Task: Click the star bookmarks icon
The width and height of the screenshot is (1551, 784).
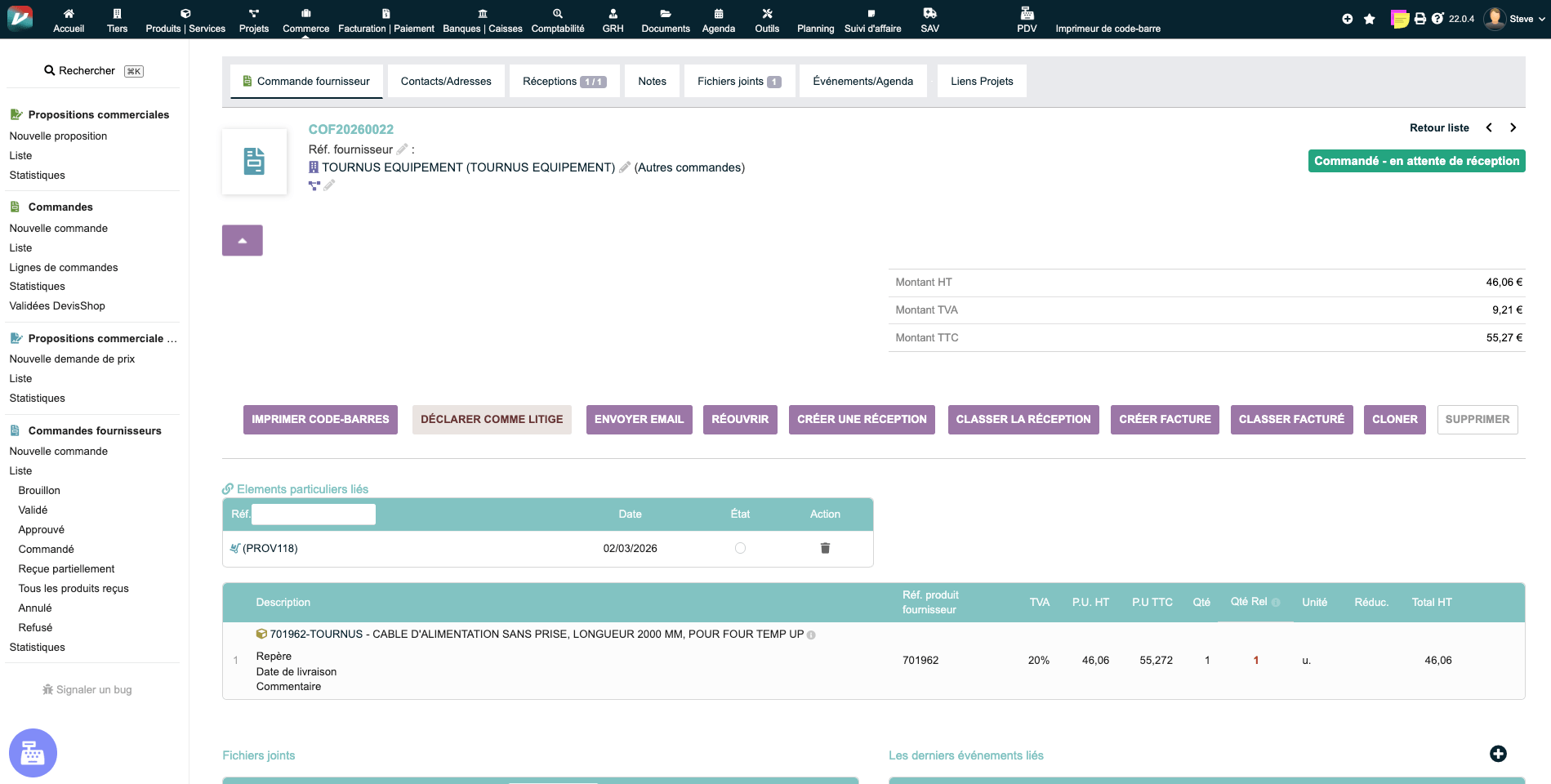Action: [x=1370, y=19]
